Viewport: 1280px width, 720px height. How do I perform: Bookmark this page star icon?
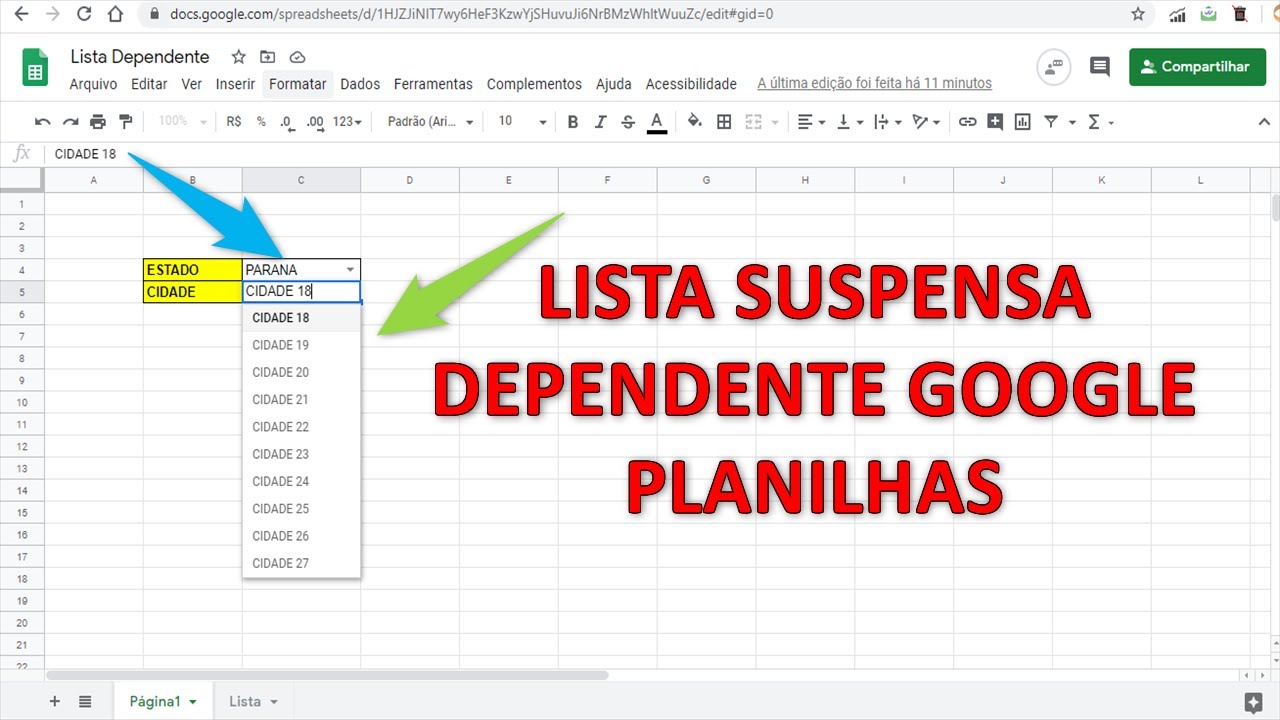coord(1138,14)
